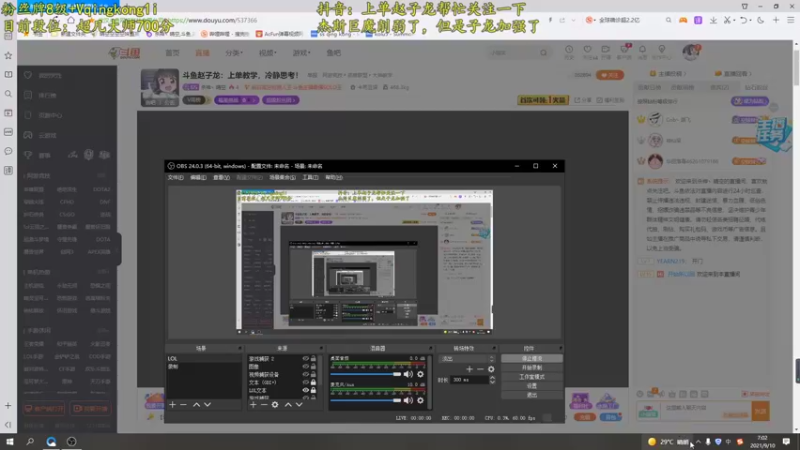Open browser sidebar search icon

tap(8, 94)
